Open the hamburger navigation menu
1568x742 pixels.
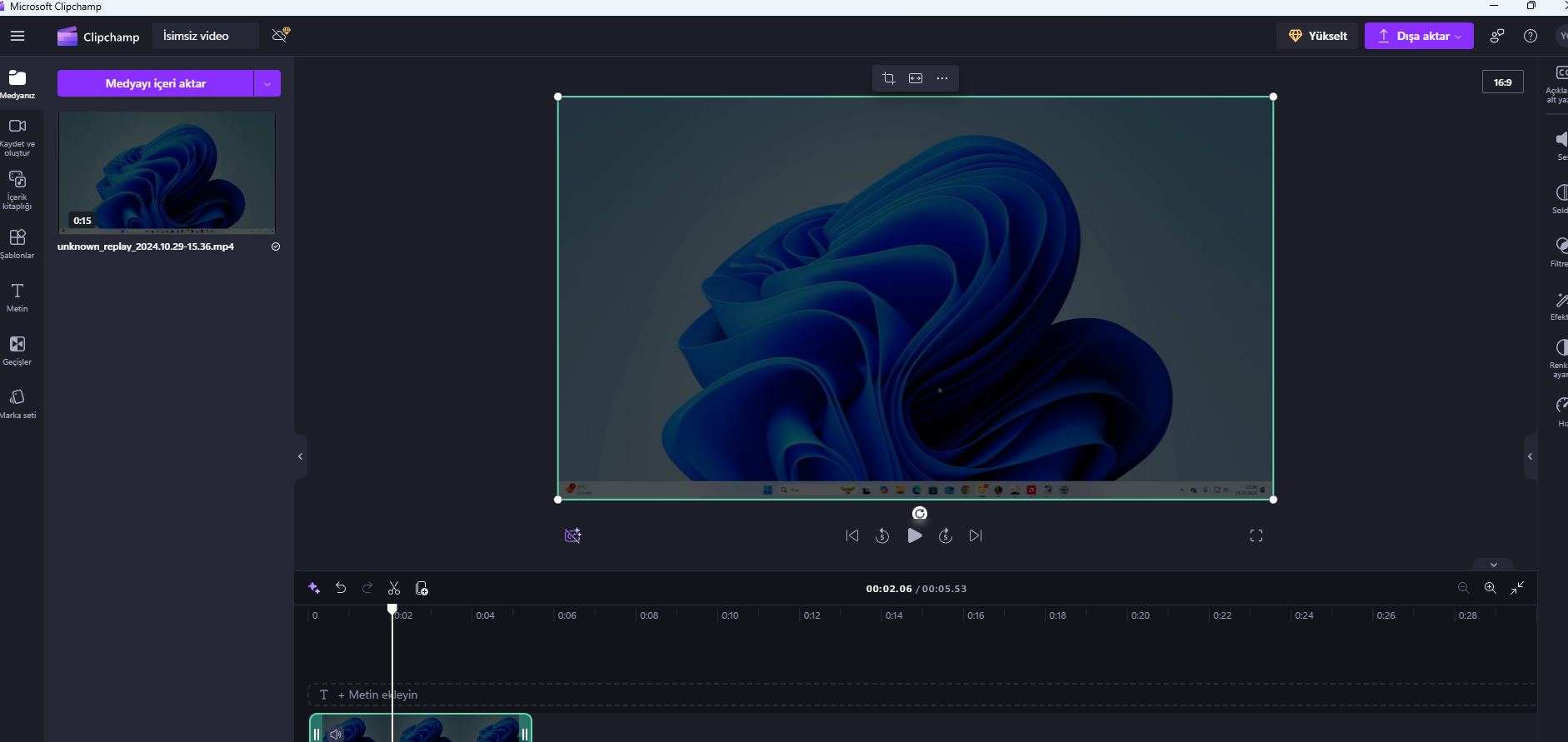[17, 36]
